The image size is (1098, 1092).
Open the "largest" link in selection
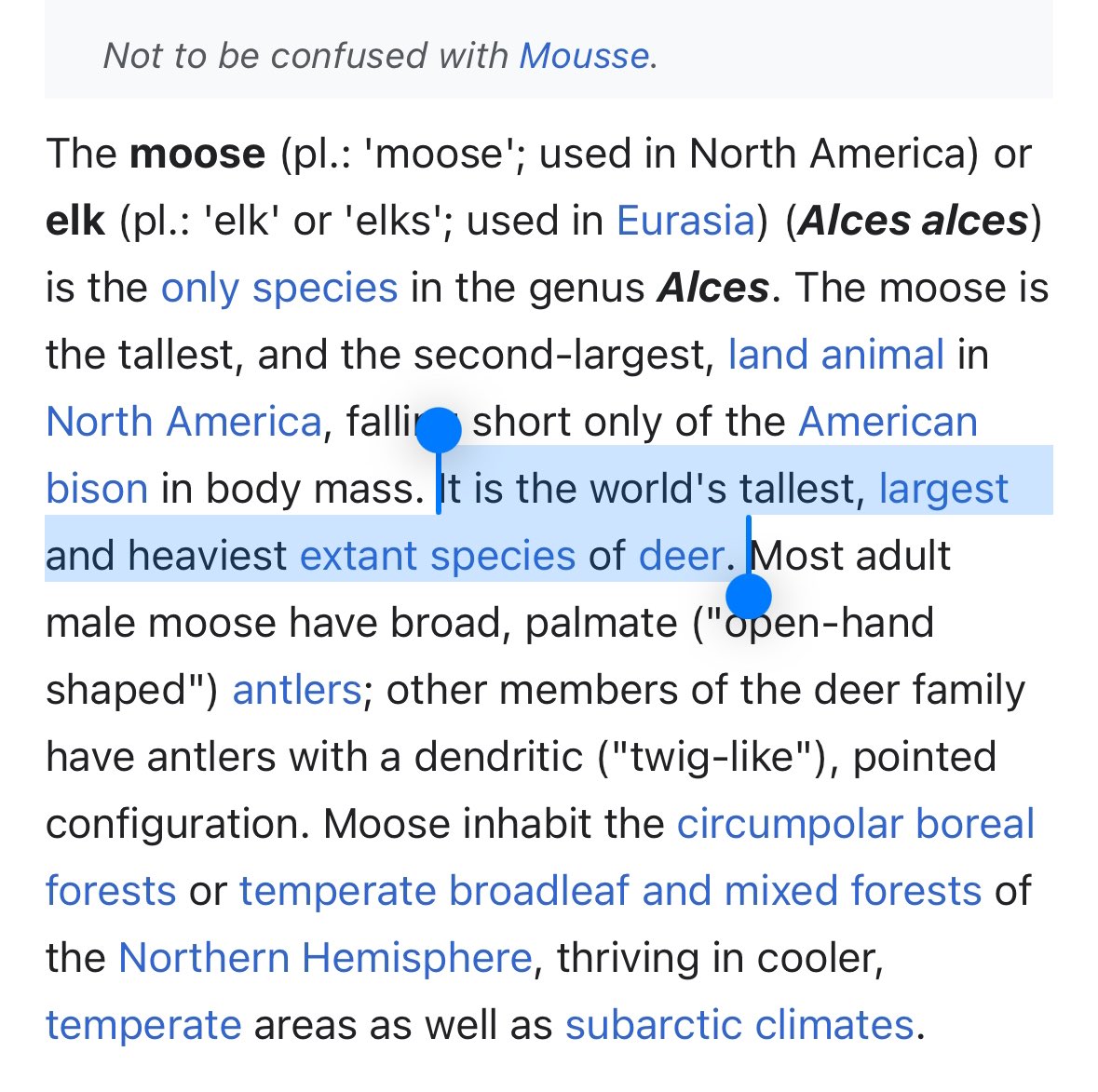click(x=943, y=490)
